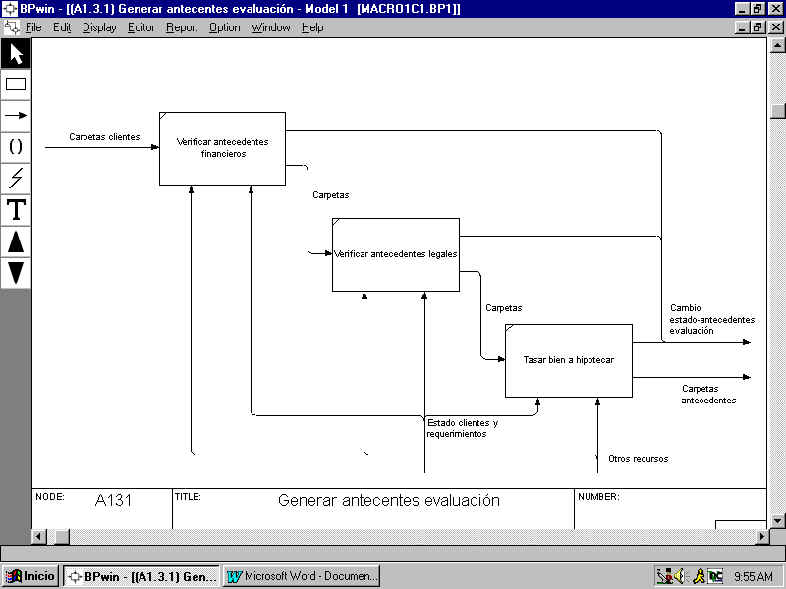Click the Carpetas label beside legales box
Screen dimensions: 786x589
[504, 308]
